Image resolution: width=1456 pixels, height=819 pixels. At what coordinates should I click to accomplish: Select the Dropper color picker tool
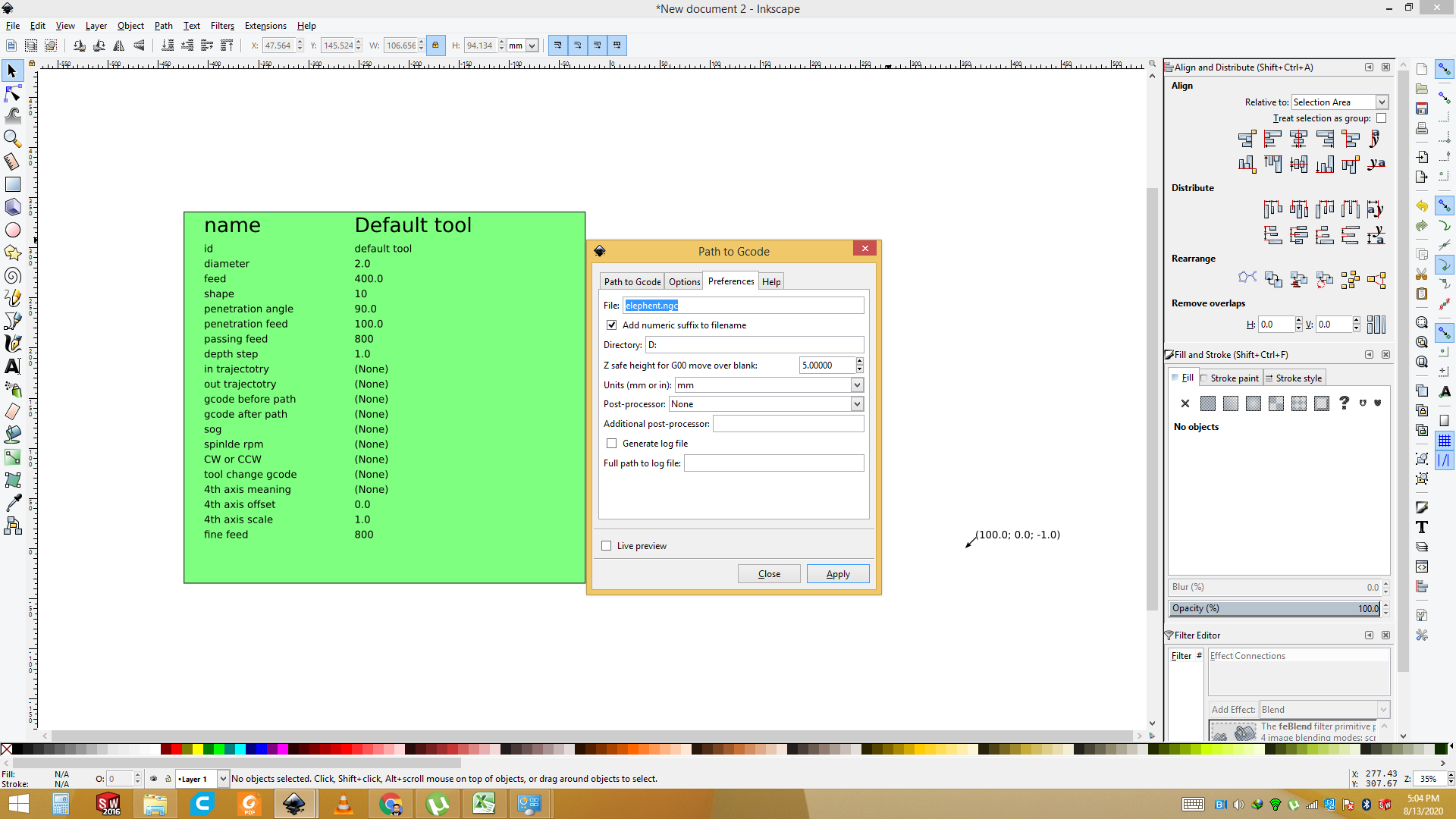(13, 503)
